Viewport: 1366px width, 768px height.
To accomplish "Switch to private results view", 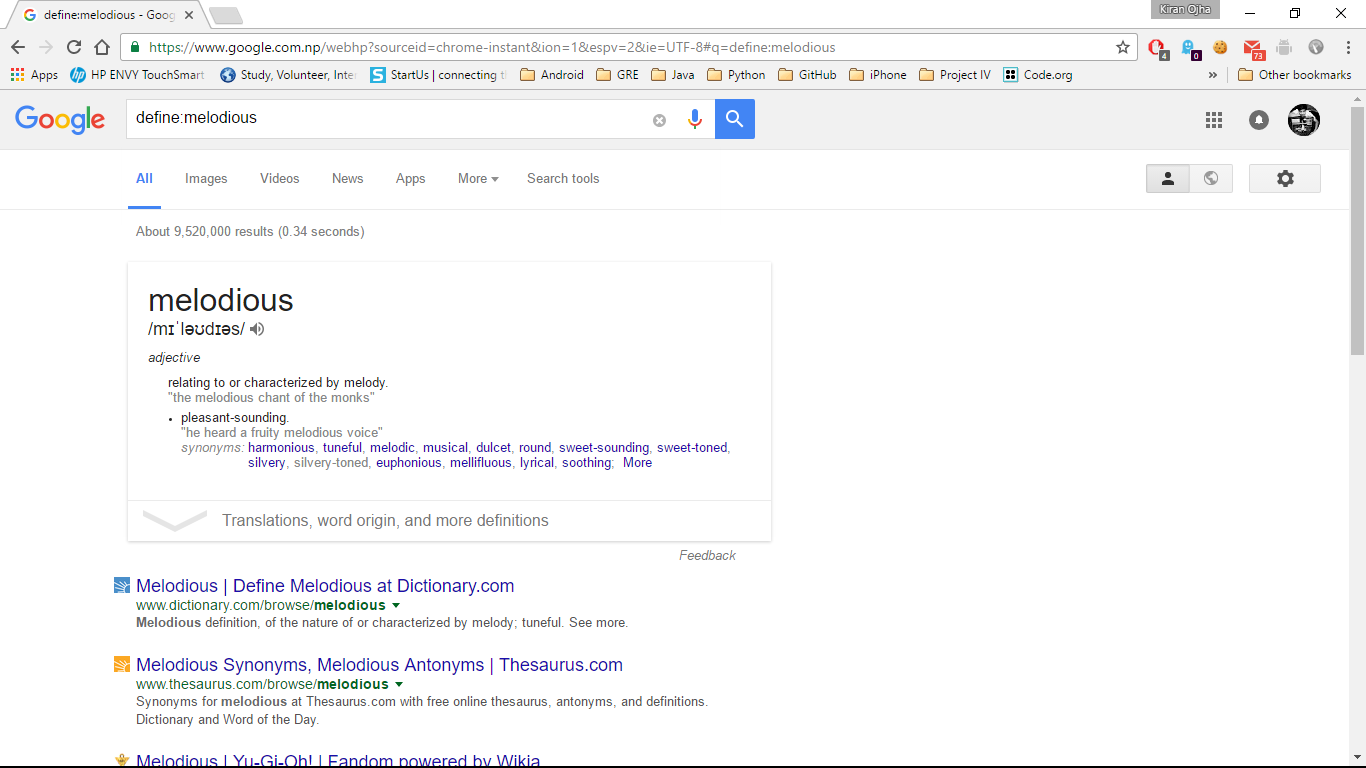I will (x=1167, y=178).
